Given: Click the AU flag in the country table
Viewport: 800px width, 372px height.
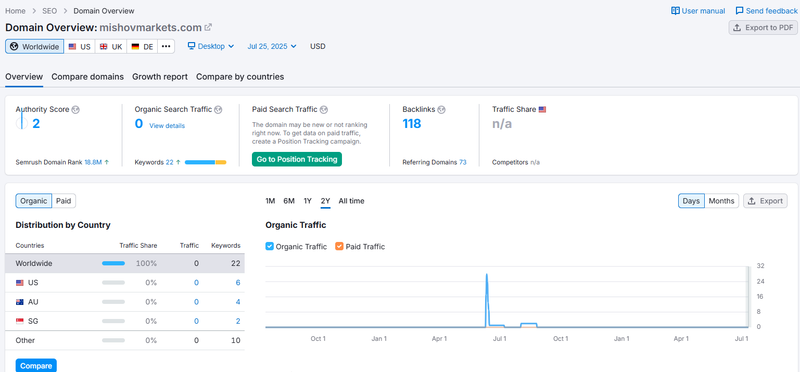Looking at the screenshot, I should [x=20, y=302].
